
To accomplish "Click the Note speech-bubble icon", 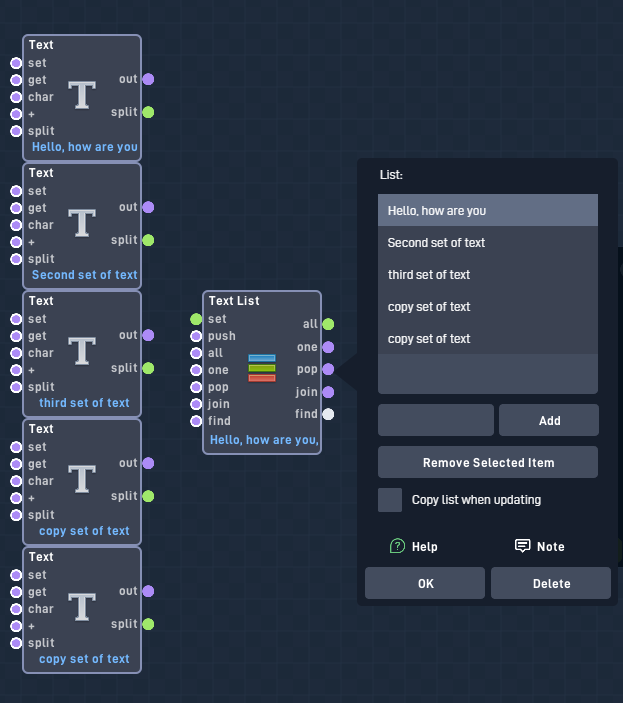I will [x=522, y=546].
